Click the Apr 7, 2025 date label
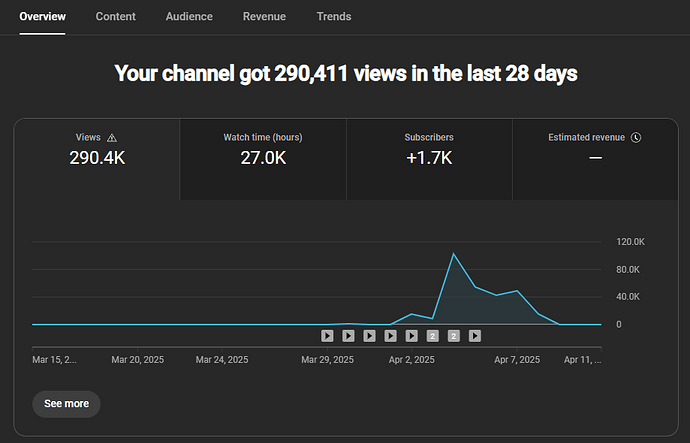690x443 pixels. (517, 360)
